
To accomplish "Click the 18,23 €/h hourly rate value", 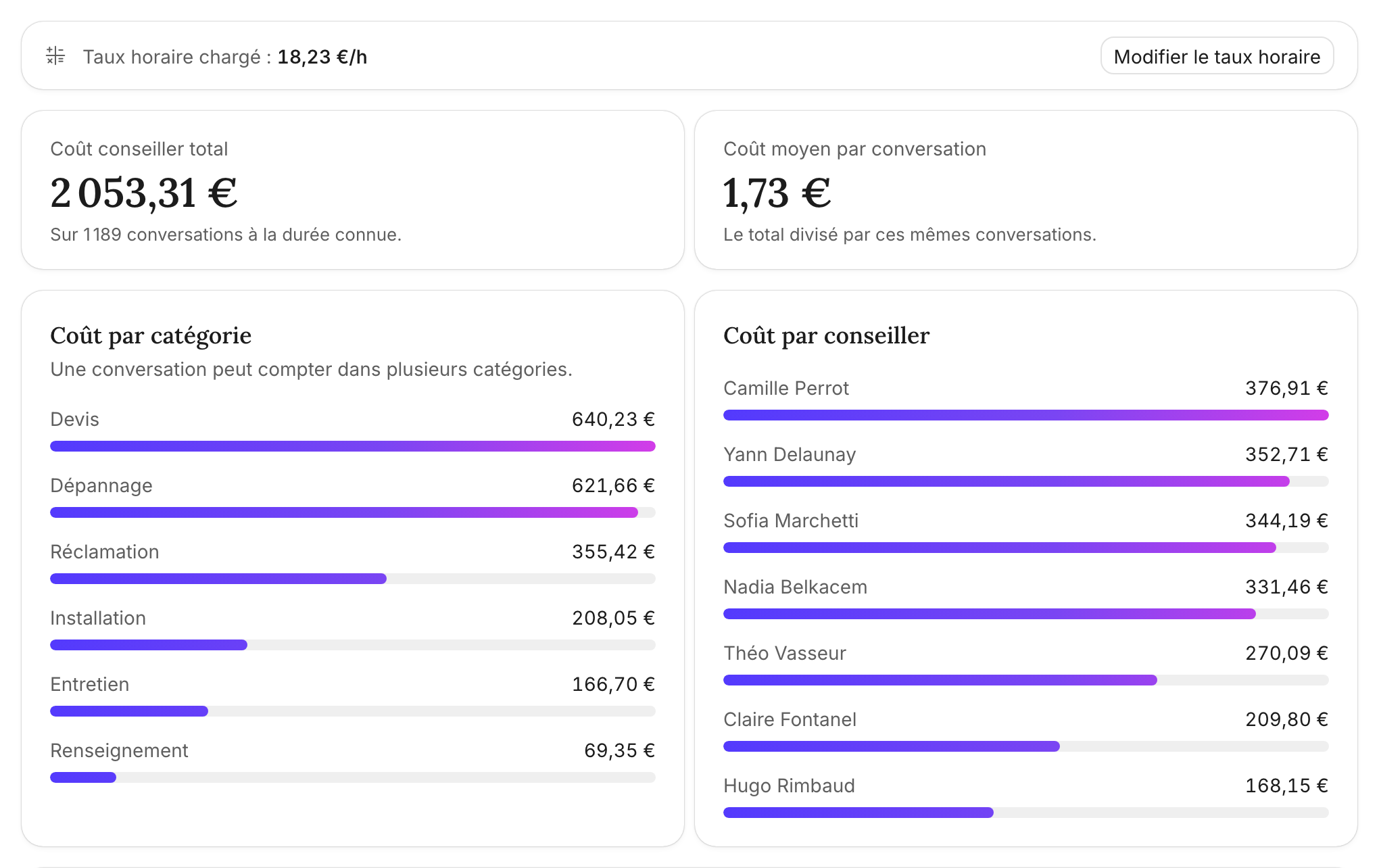I will (x=322, y=57).
